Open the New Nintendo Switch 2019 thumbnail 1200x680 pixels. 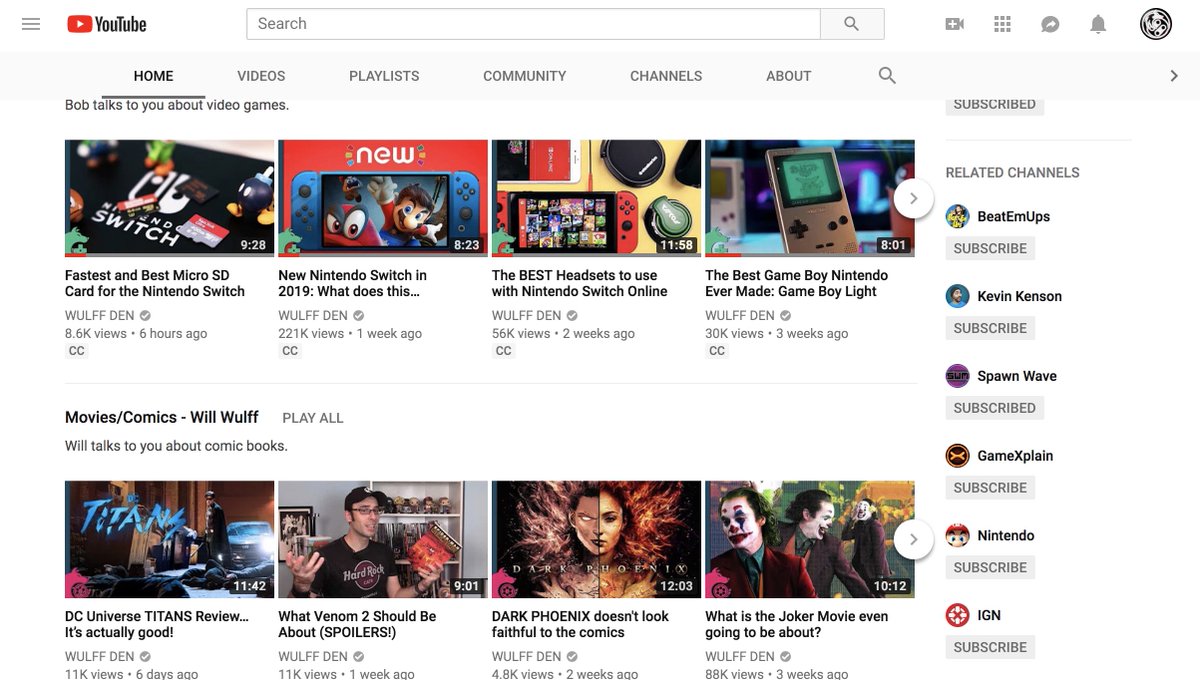coord(383,198)
